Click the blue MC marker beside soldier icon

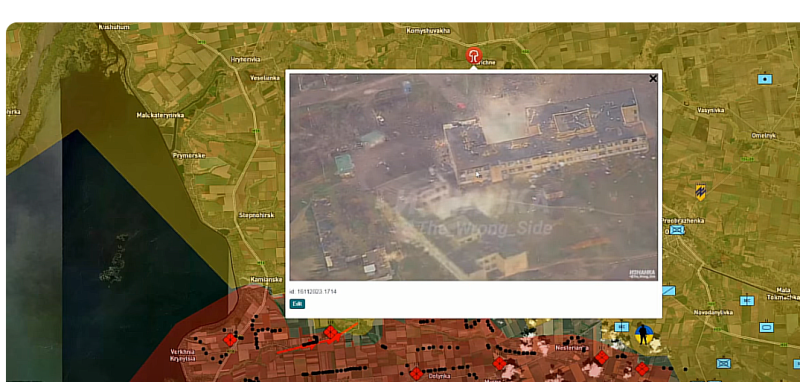click(621, 327)
